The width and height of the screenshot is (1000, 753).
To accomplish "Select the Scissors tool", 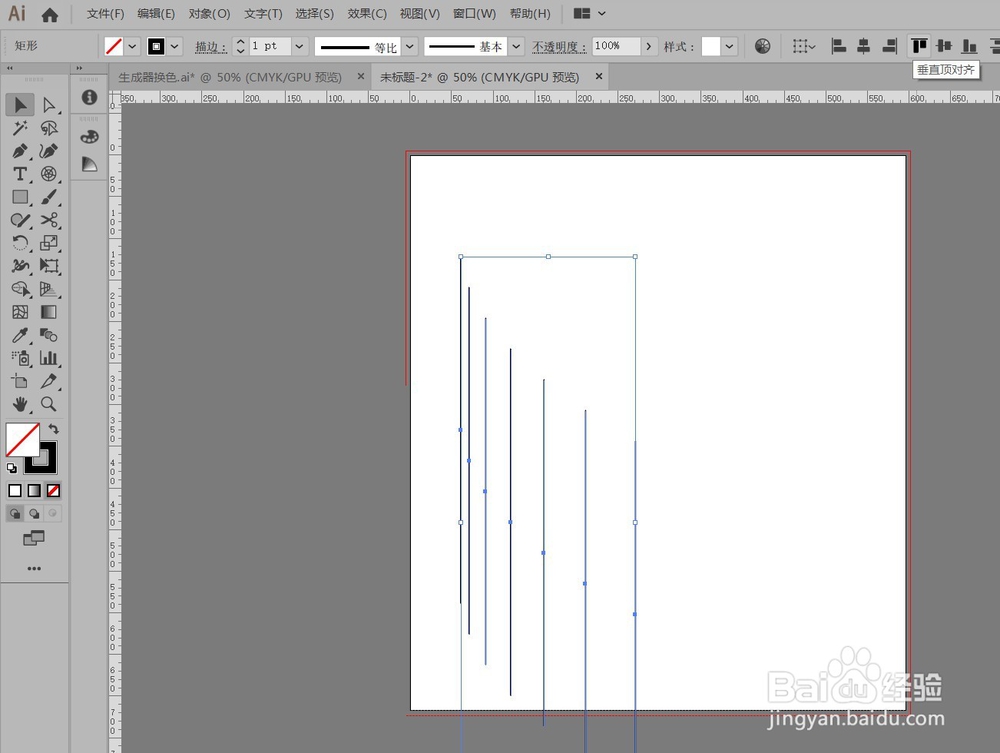I will point(48,220).
